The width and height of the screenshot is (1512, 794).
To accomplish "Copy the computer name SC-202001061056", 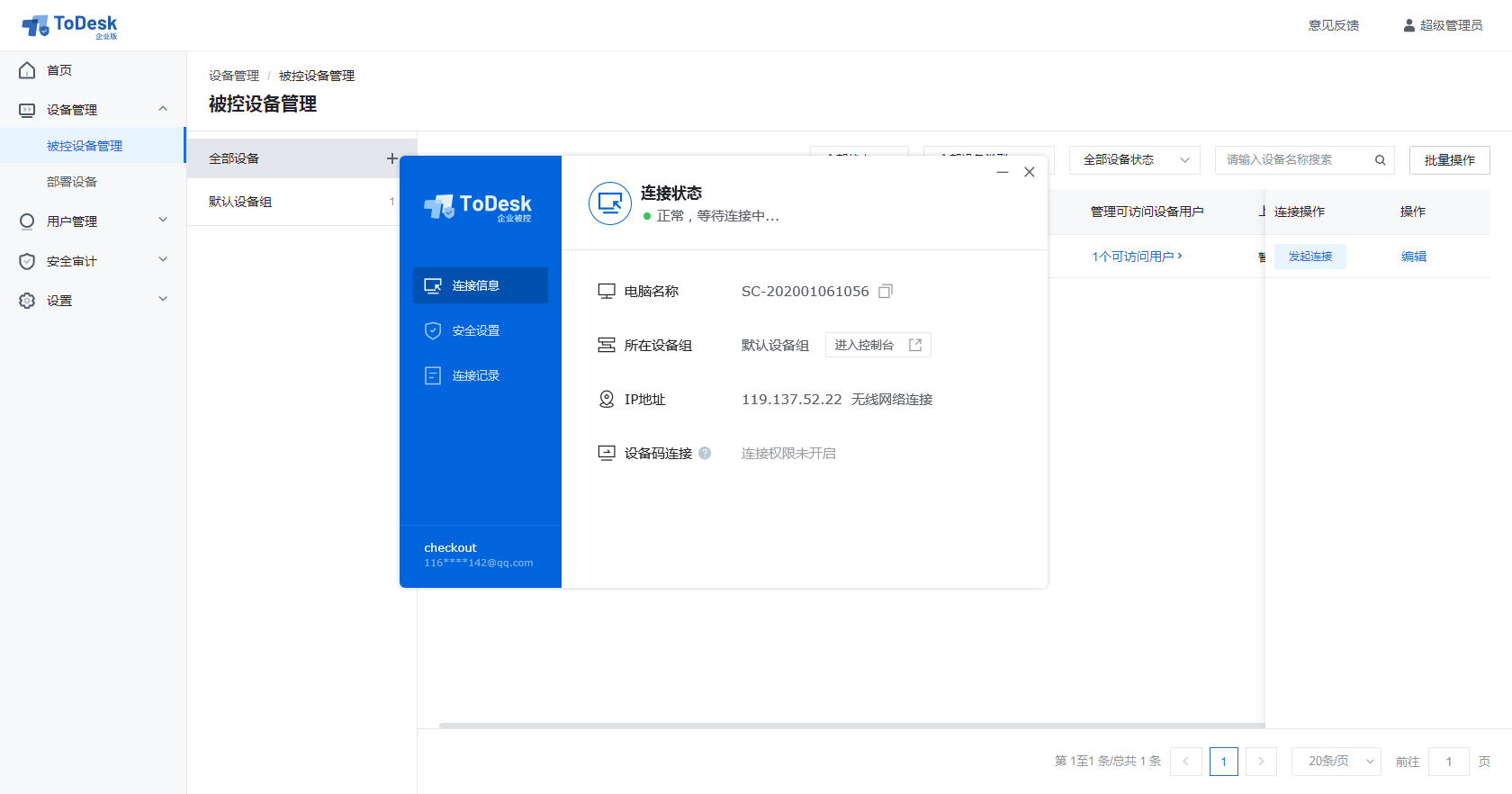I will [x=886, y=291].
